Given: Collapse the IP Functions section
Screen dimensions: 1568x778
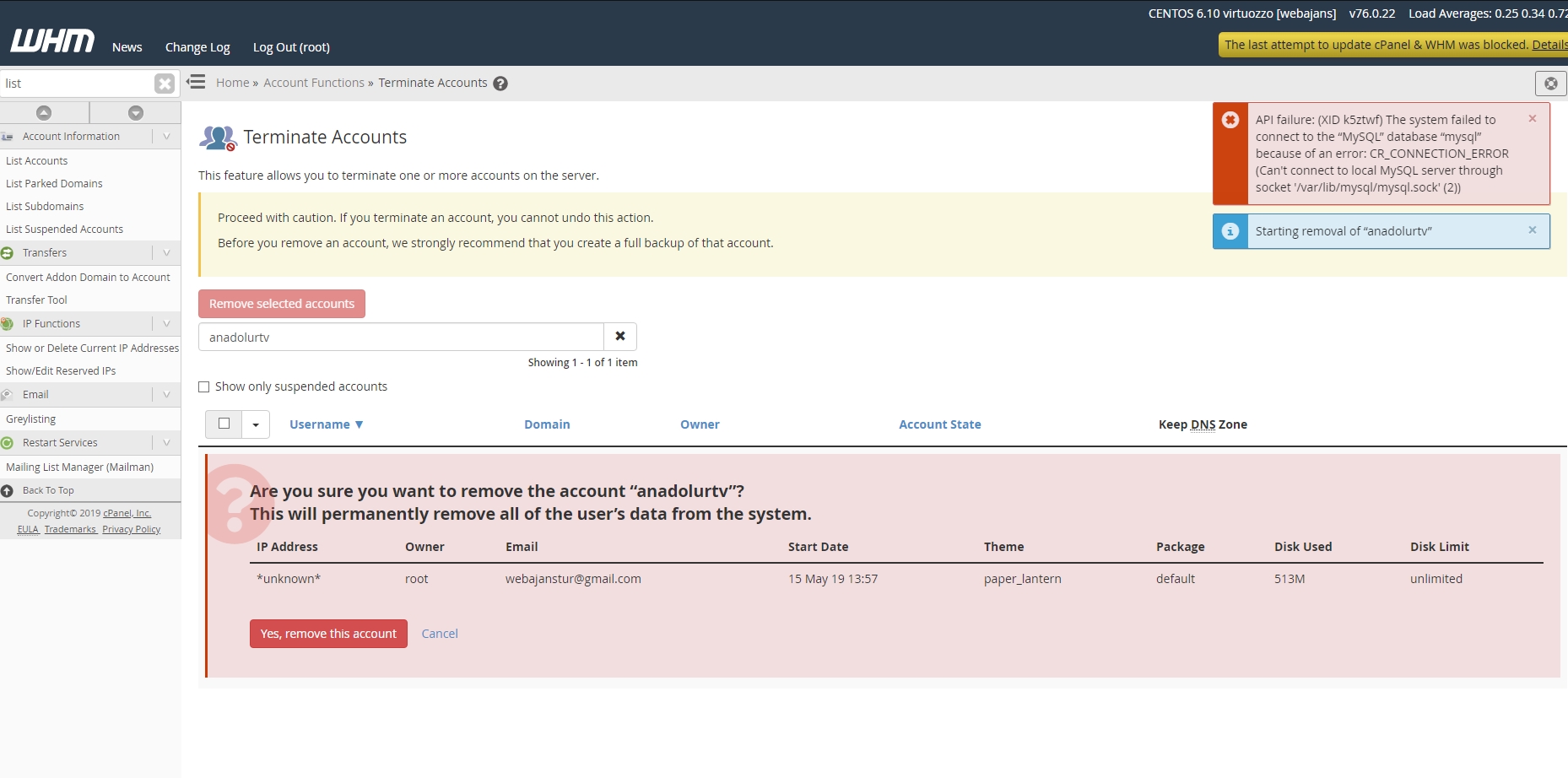Looking at the screenshot, I should 166,324.
